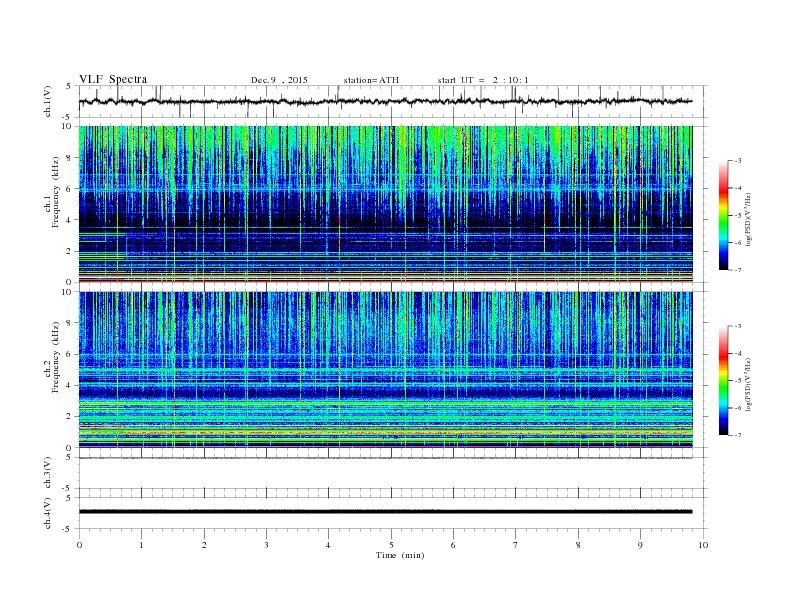Click the date 'Dec. 9, 2015' label
Screen dimensions: 792x612
[279, 80]
